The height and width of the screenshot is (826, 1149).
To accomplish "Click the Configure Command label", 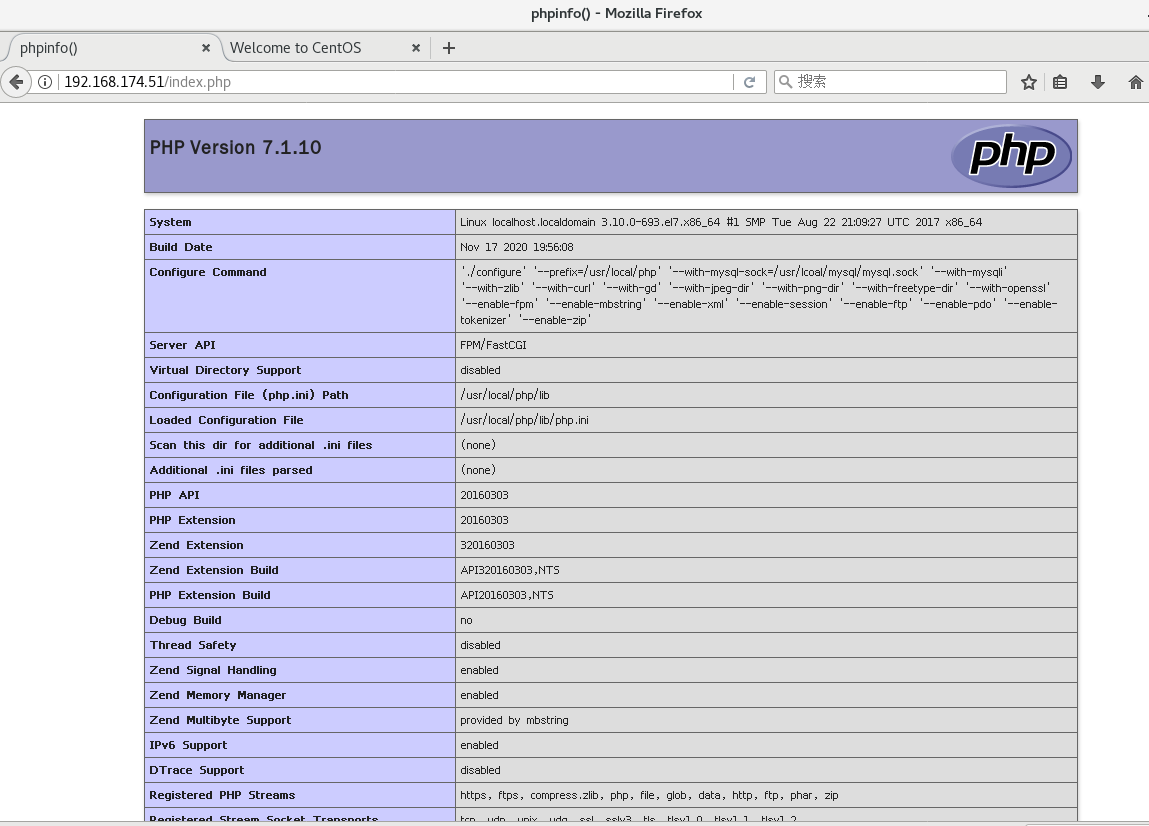I will click(208, 272).
